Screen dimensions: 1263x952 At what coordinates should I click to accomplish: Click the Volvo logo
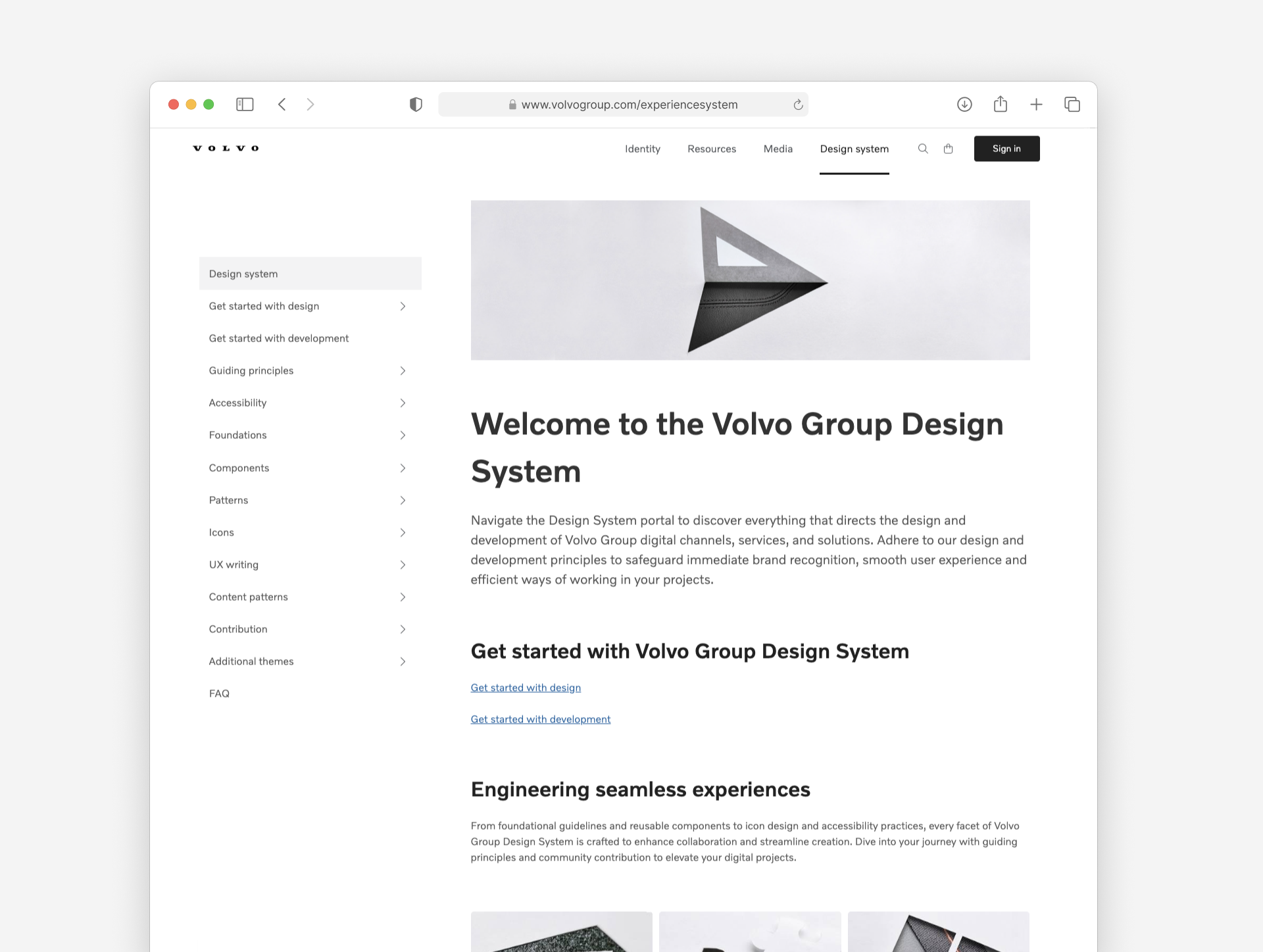(x=226, y=148)
